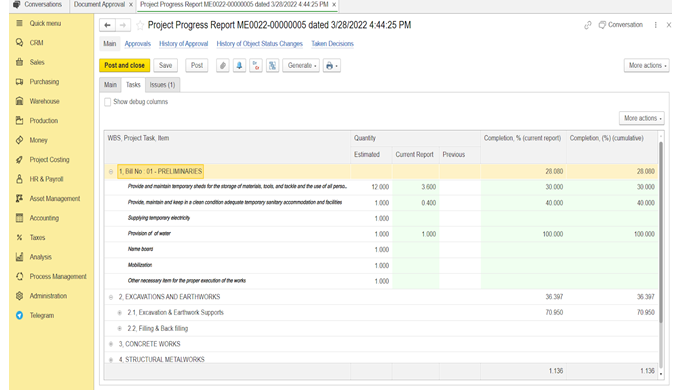Click the bell reminder toolbar icon
This screenshot has height=390, width=680.
pos(239,66)
